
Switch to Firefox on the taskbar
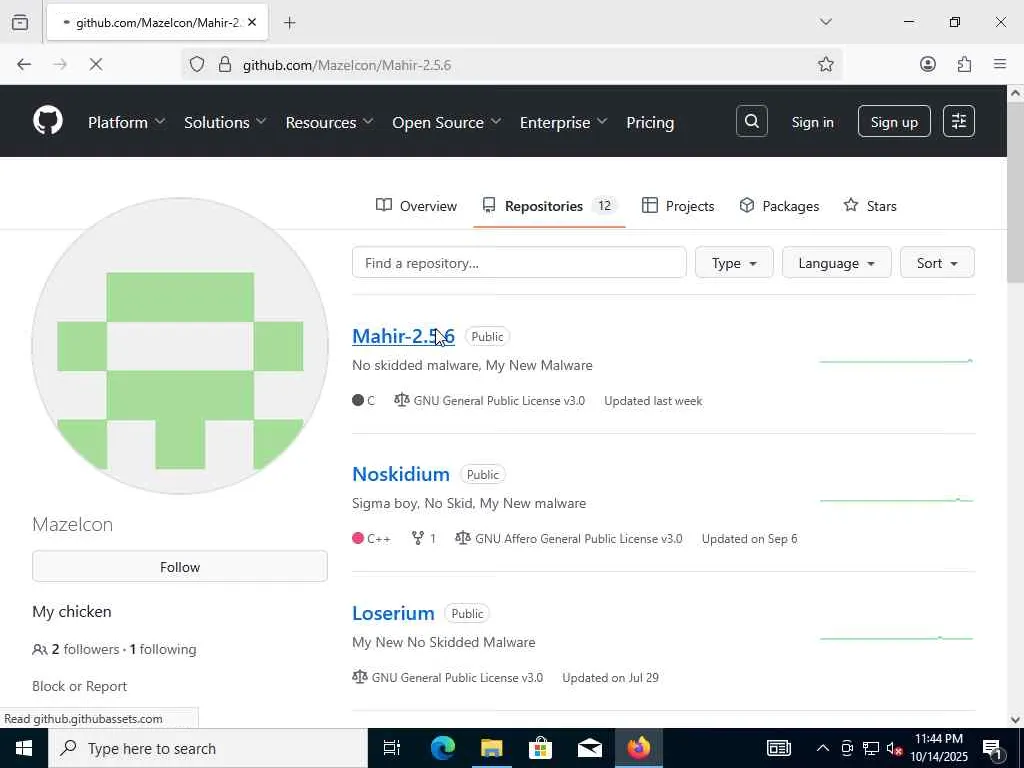(639, 748)
